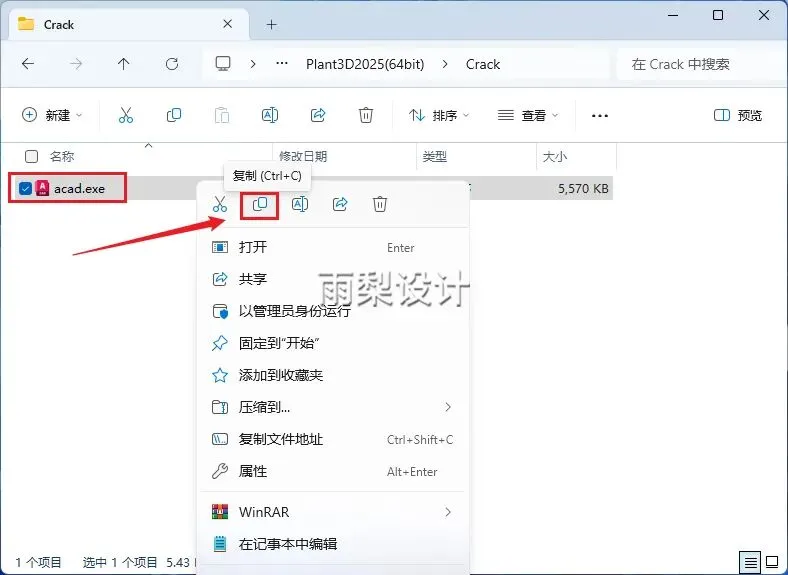Click the 1 个项目 status bar text
This screenshot has width=788, height=575.
(x=38, y=562)
